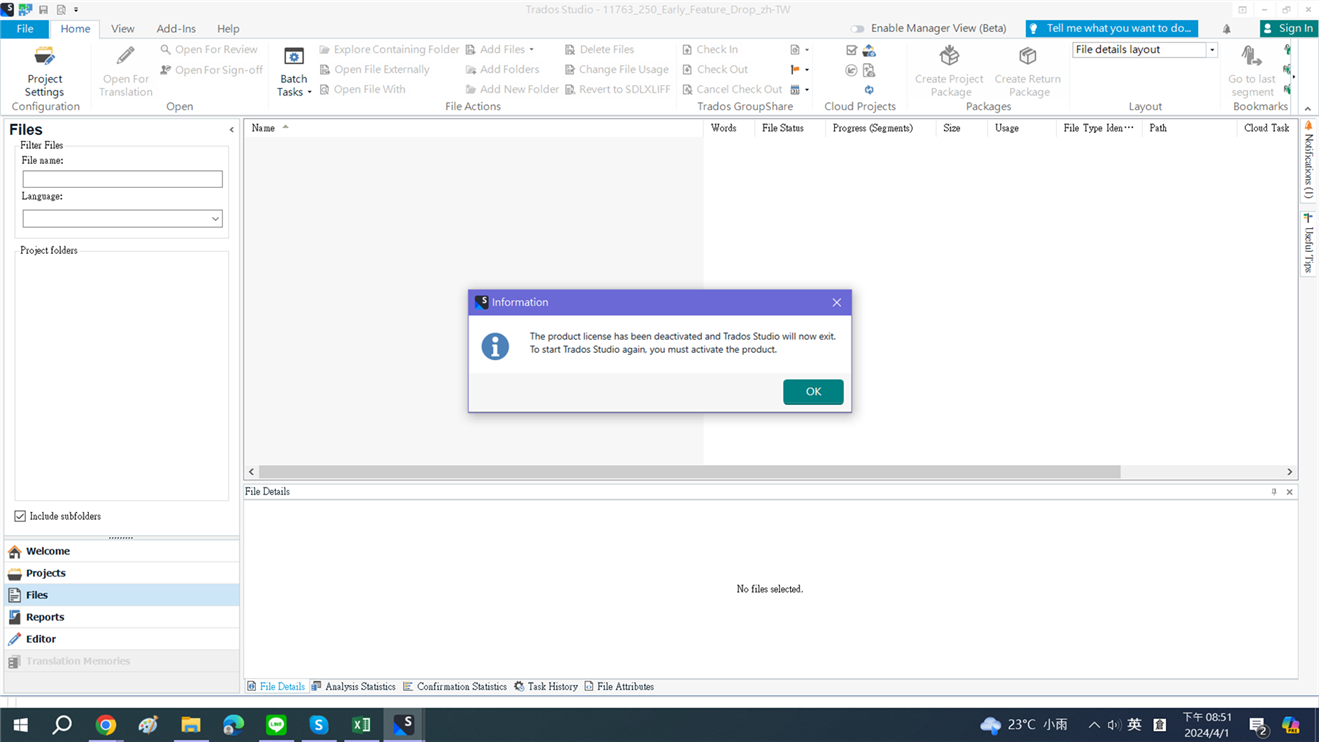Viewport: 1319px width, 742px height.
Task: Go to the Editor view
Action: click(121, 639)
